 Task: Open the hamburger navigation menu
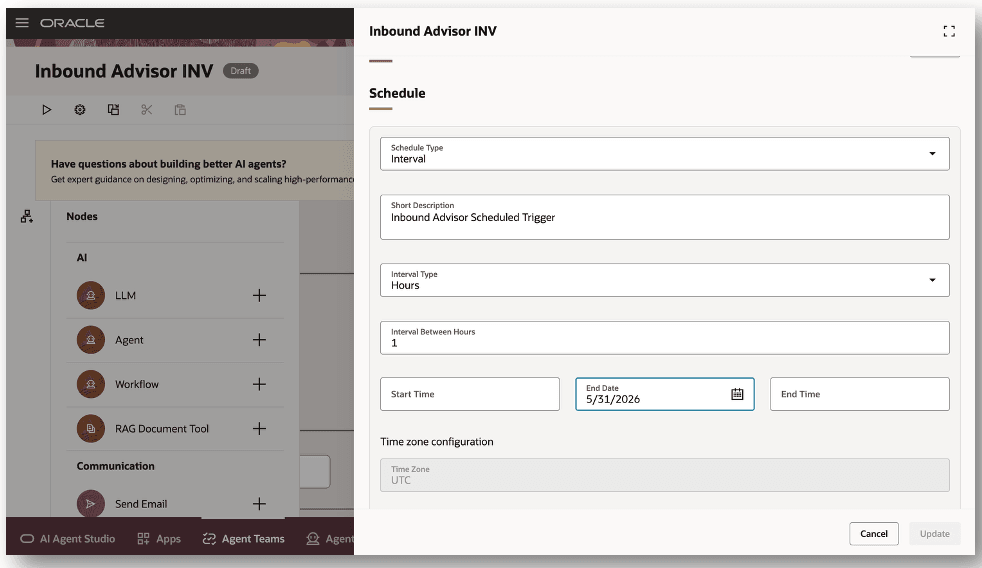point(22,23)
